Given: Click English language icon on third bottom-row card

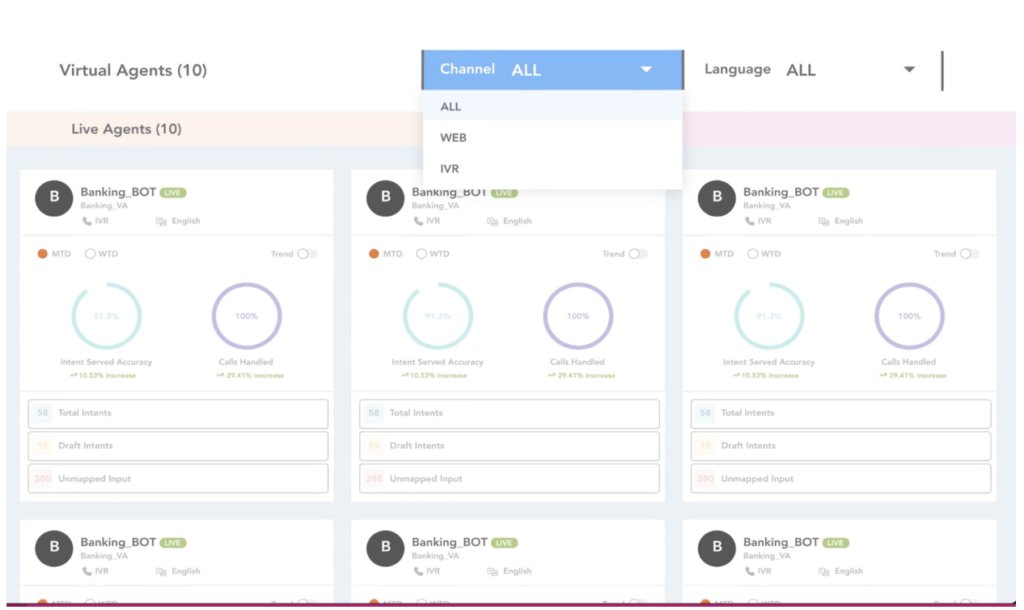Looking at the screenshot, I should (x=824, y=571).
